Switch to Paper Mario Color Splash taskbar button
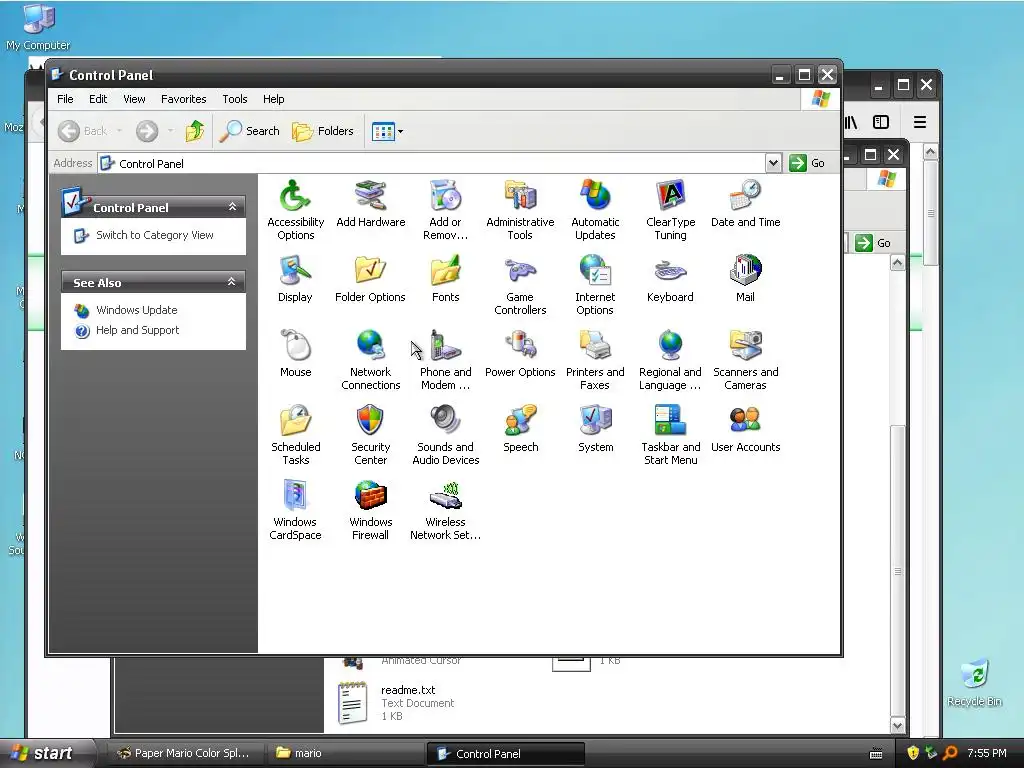 click(x=185, y=753)
